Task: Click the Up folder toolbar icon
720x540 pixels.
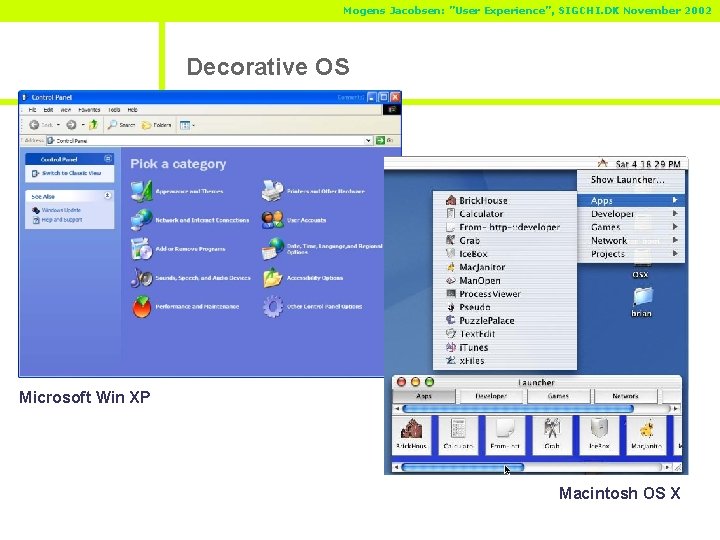Action: click(94, 124)
